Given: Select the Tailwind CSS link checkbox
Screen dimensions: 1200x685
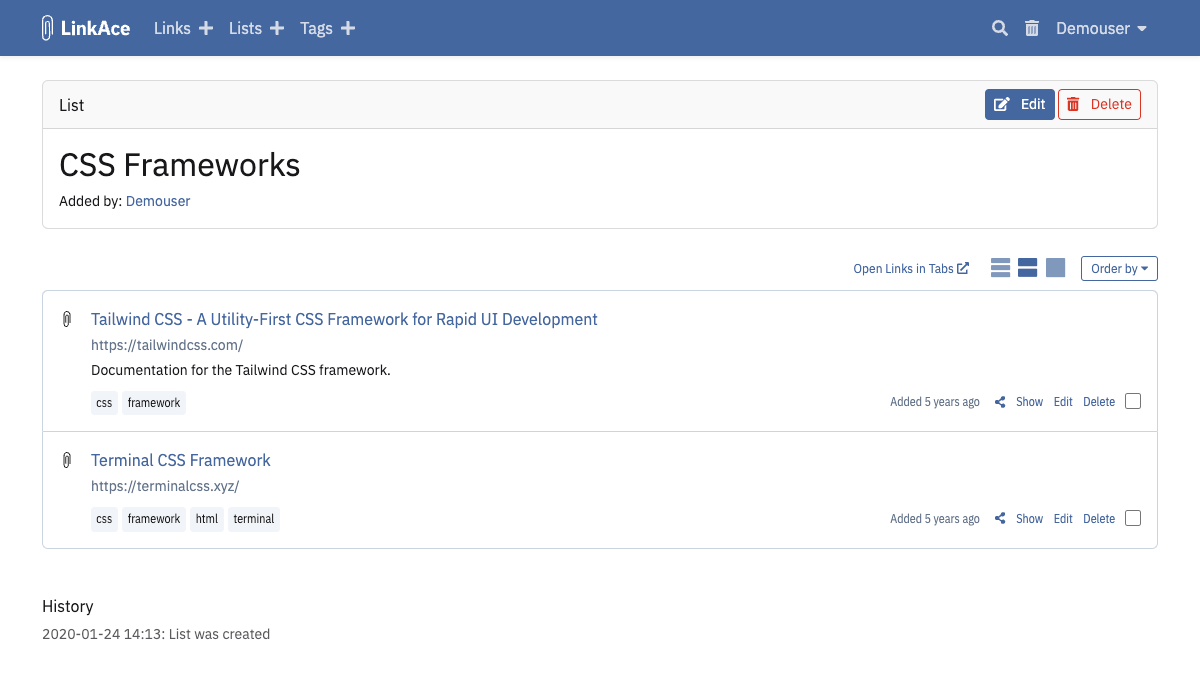Looking at the screenshot, I should pyautogui.click(x=1133, y=401).
